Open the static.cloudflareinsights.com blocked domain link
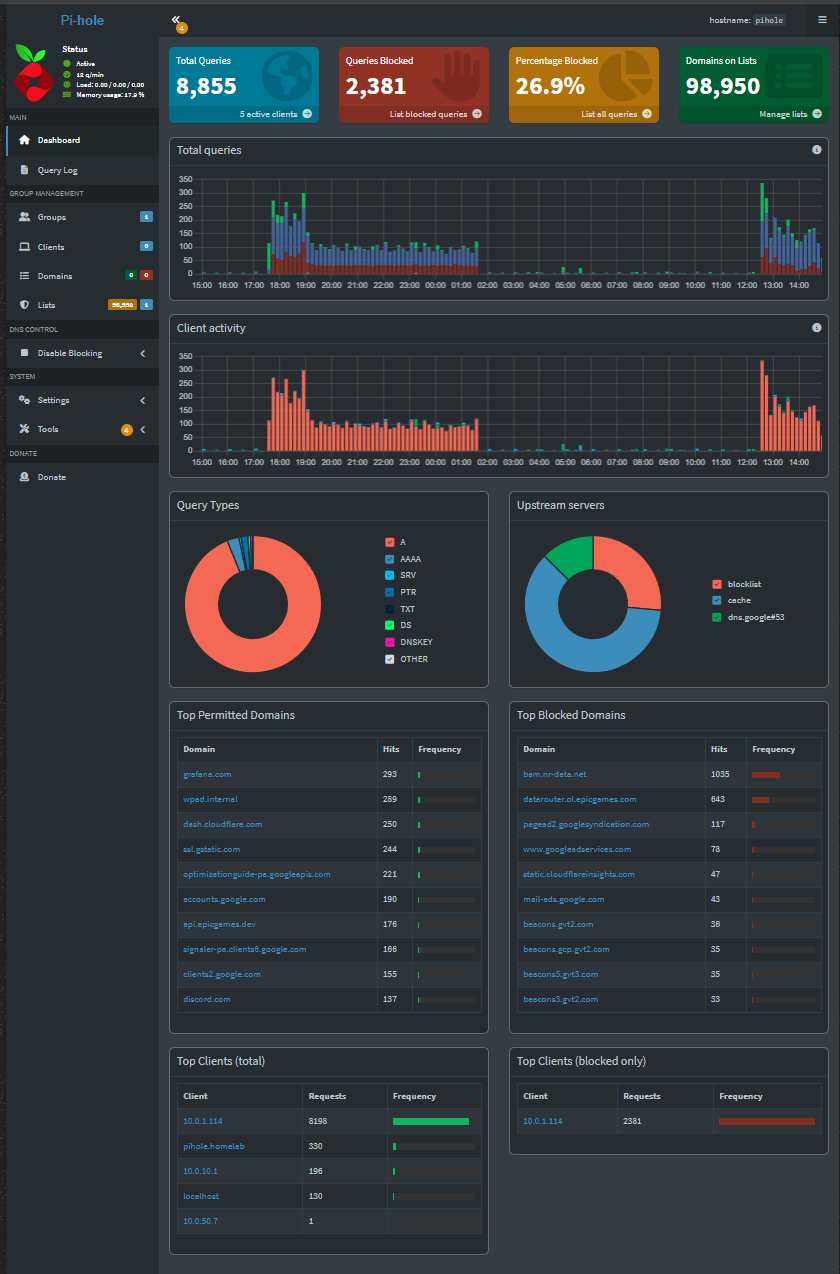The image size is (840, 1274). (x=579, y=874)
